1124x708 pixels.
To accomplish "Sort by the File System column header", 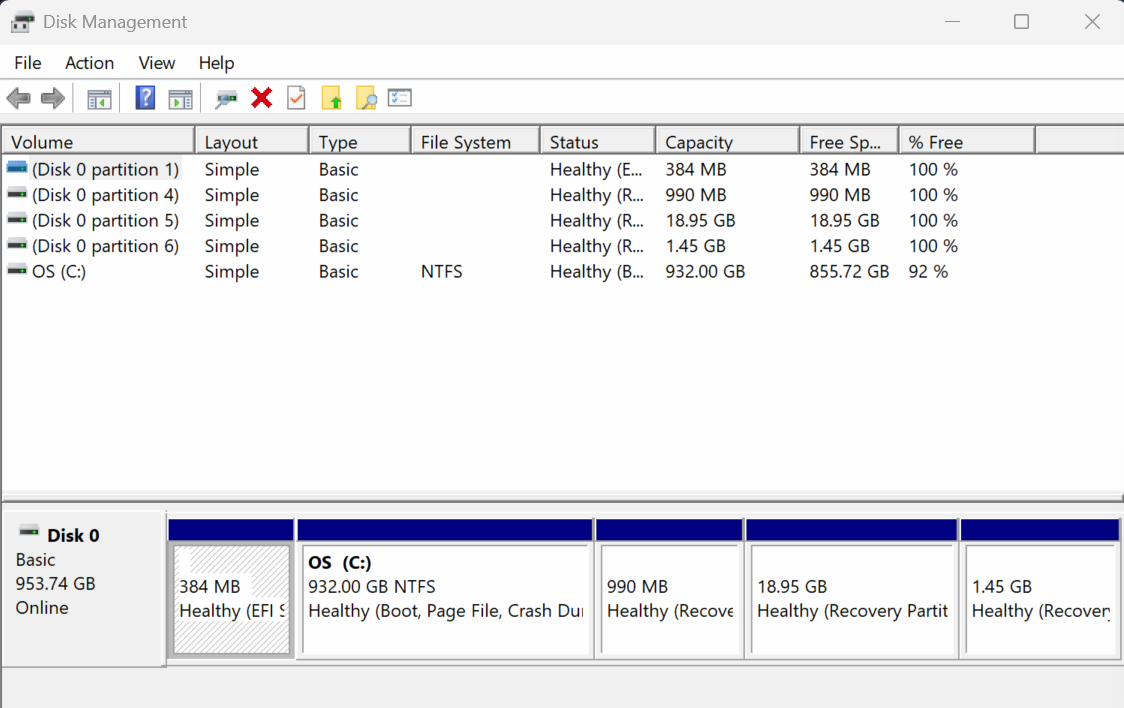I will click(x=475, y=142).
